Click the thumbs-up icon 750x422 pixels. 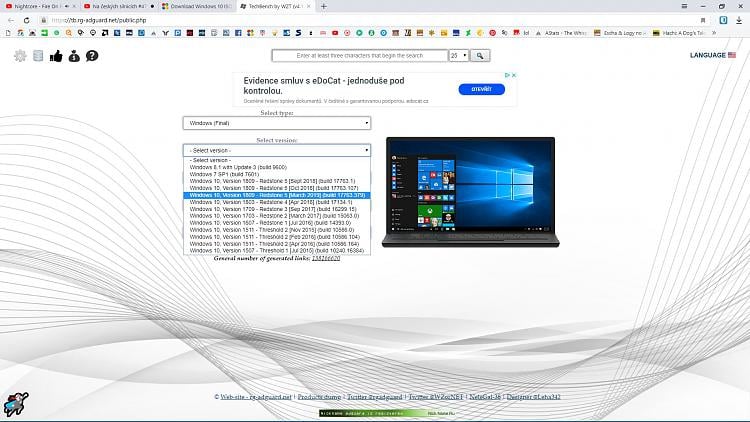tap(56, 56)
